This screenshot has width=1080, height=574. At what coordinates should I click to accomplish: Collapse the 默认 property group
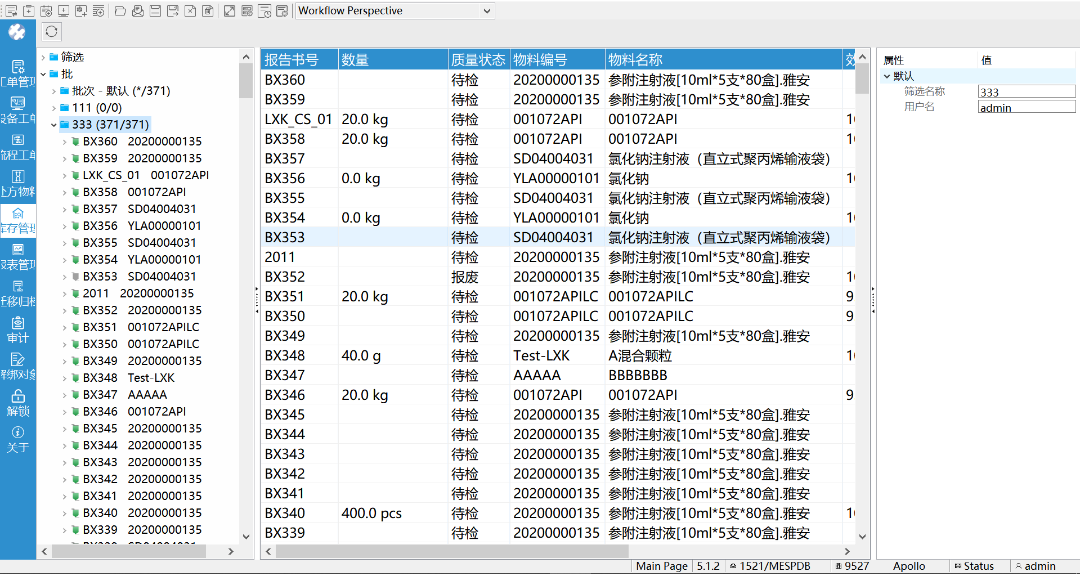click(x=886, y=76)
